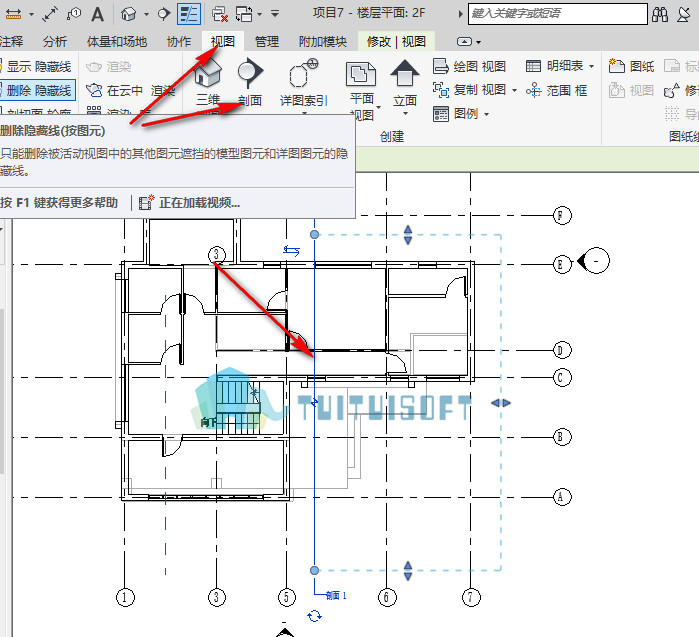699x637 pixels.
Task: Select the aligned dimension tool icon
Action: 49,14
